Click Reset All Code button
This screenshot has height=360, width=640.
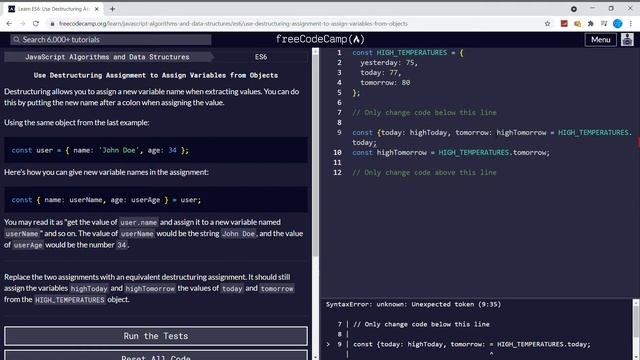(x=156, y=356)
